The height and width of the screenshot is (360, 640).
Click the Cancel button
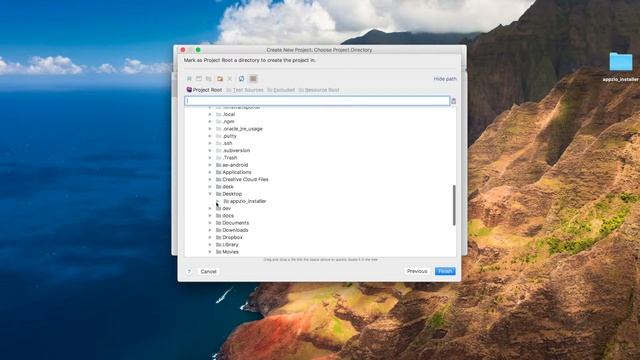click(209, 271)
